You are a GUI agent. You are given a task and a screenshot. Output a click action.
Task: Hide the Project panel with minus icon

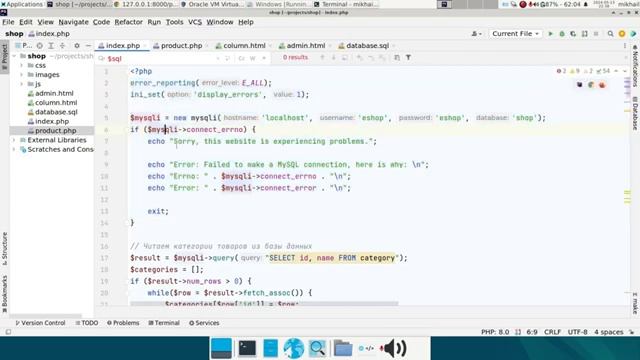point(88,46)
